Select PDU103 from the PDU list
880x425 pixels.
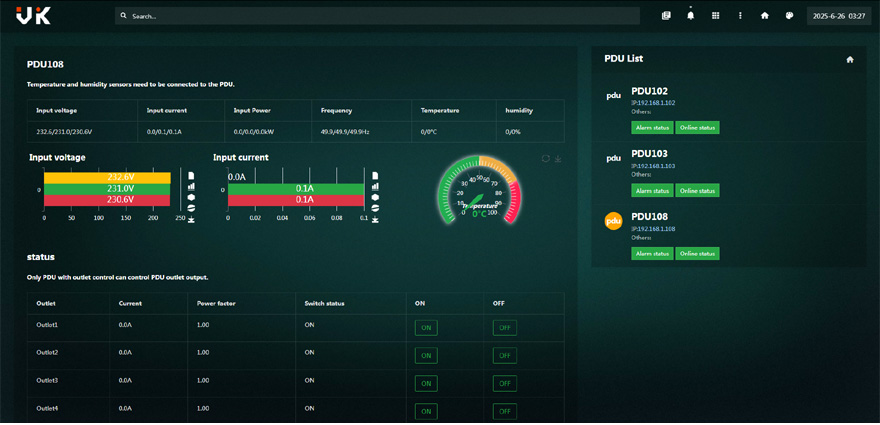click(649, 153)
